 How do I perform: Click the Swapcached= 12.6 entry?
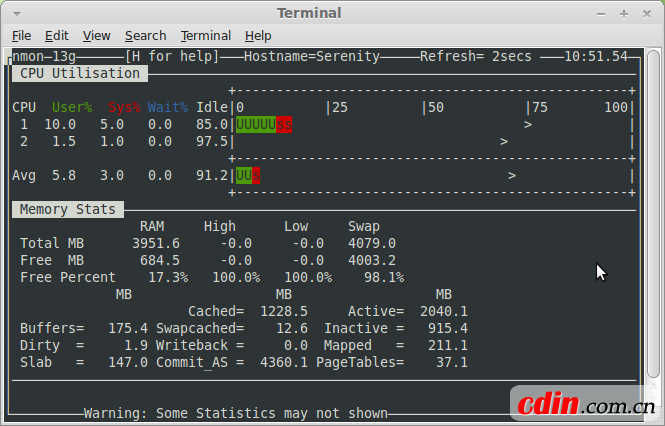232,328
